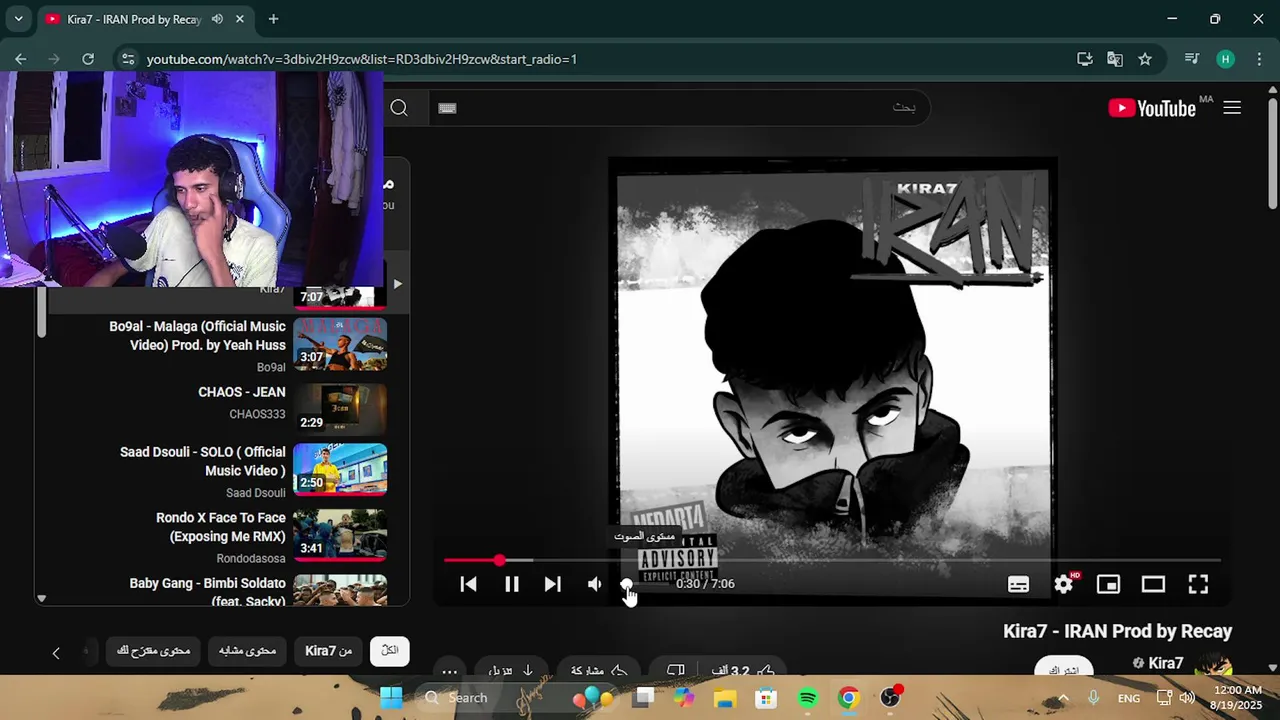Screen dimensions: 1280x720
Task: Open Task View from the taskbar
Action: [643, 698]
